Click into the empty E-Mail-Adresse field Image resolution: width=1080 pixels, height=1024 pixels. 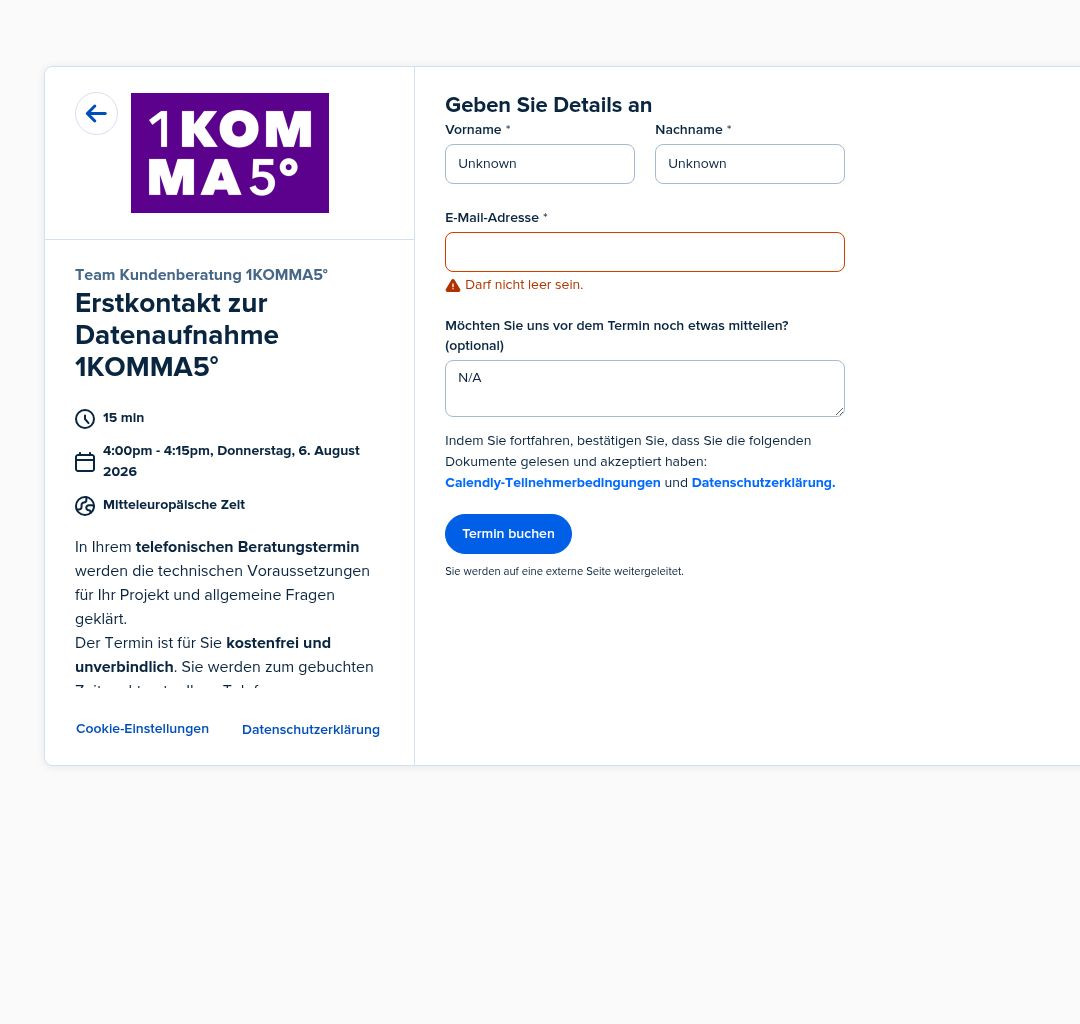coord(645,252)
